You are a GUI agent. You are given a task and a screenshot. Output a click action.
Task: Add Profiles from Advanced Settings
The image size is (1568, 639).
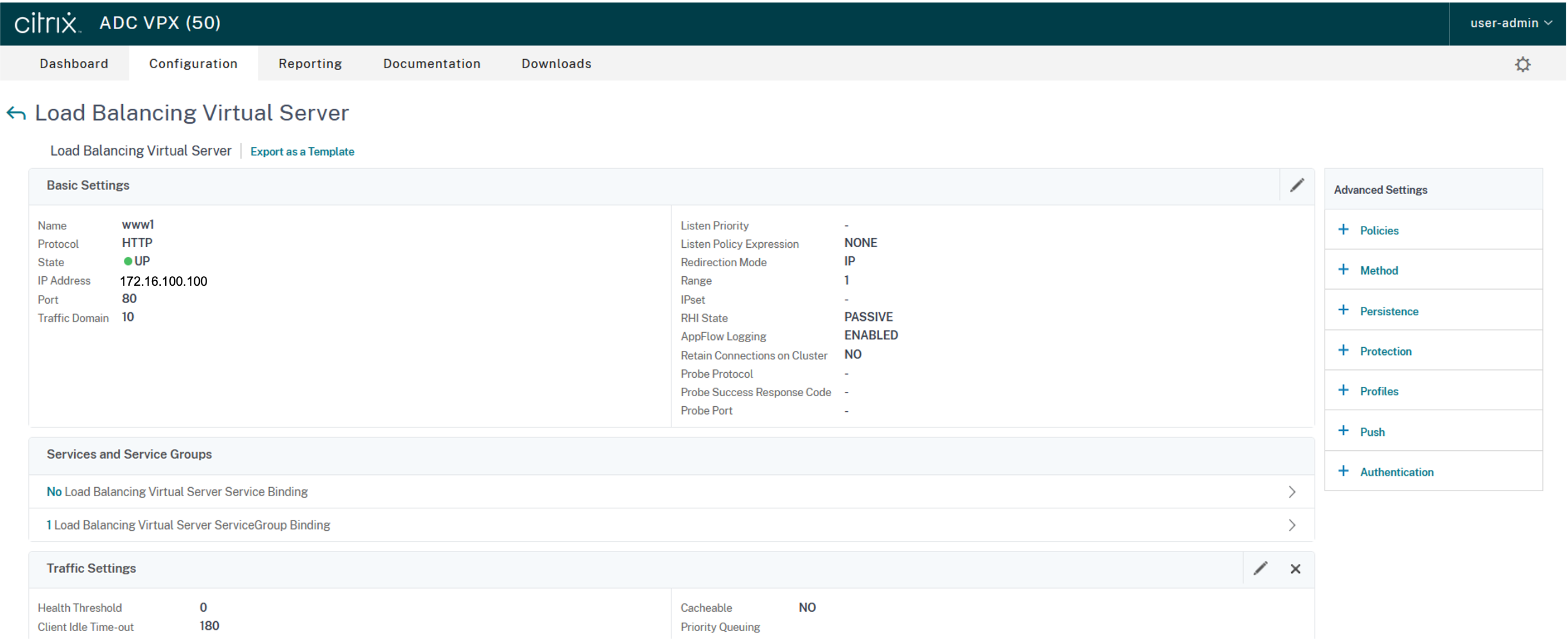[1378, 391]
